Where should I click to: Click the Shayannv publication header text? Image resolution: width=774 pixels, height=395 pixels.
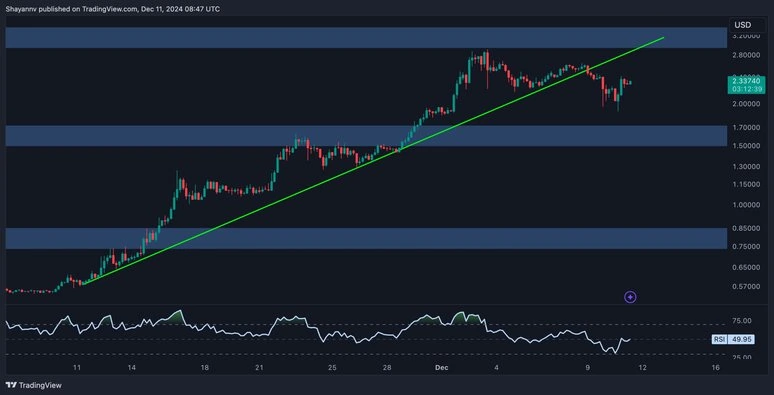pyautogui.click(x=113, y=9)
